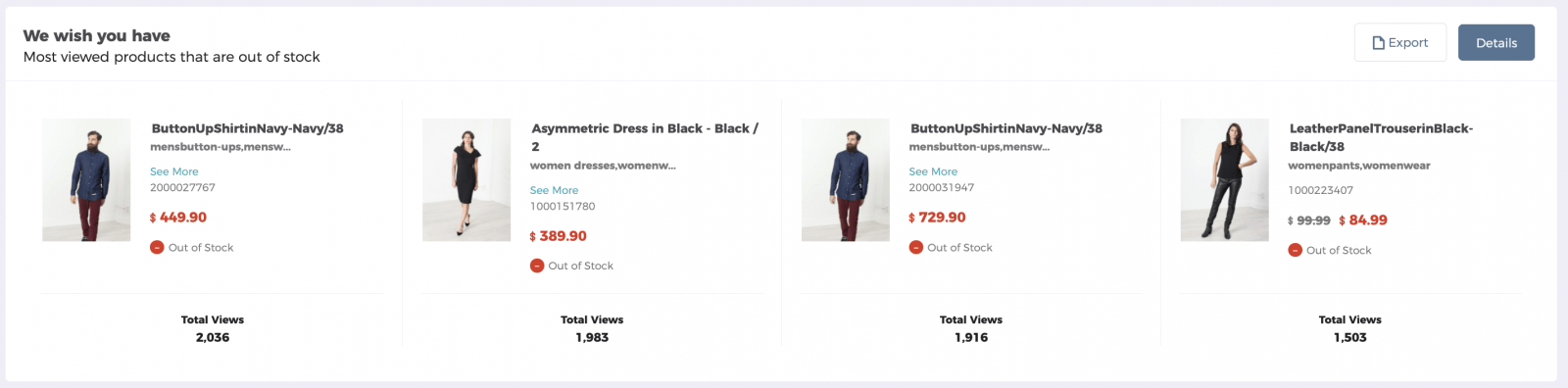This screenshot has height=388, width=1568.
Task: Click red out-of-stock icon under $449.90
Action: tap(157, 248)
